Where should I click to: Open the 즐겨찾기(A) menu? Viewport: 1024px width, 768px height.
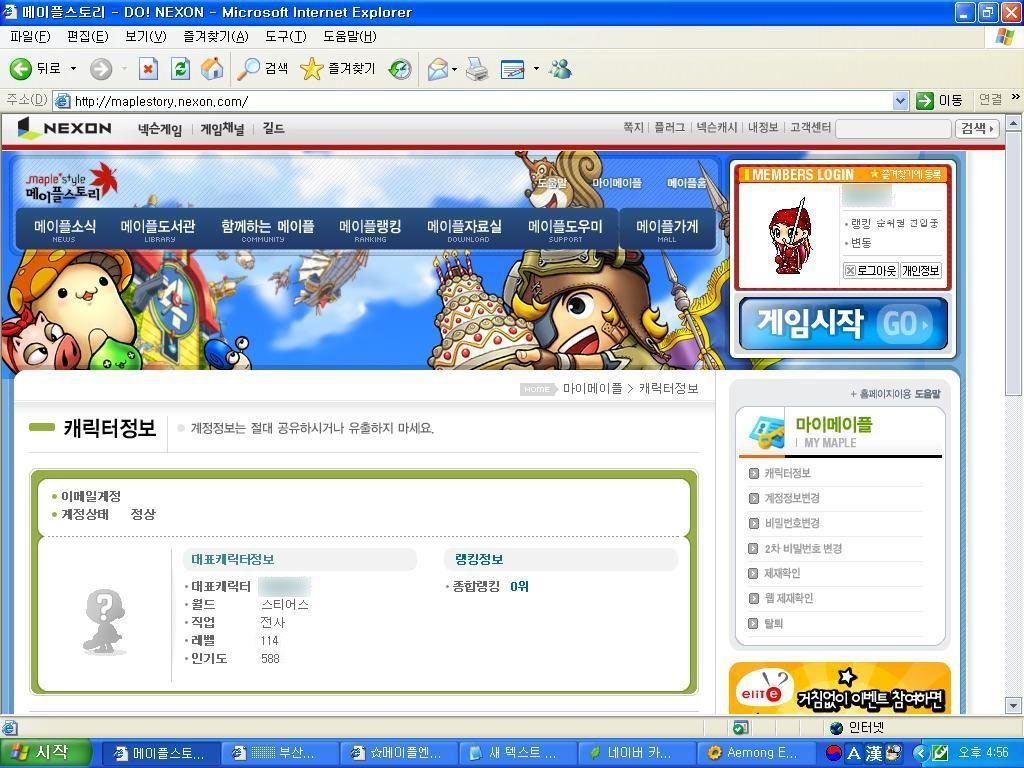click(x=216, y=37)
